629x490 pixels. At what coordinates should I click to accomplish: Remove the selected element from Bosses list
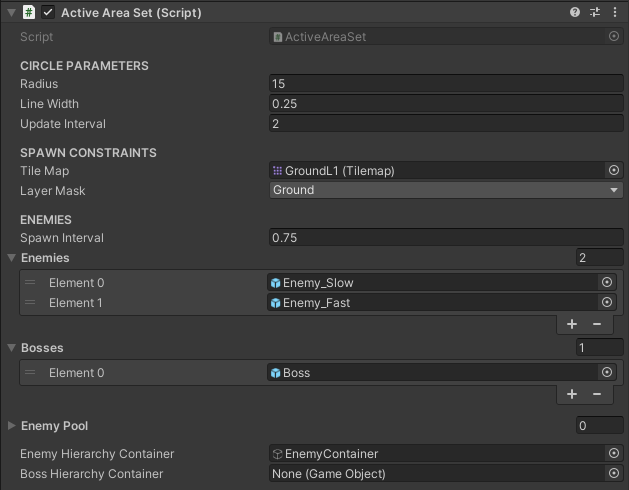597,394
